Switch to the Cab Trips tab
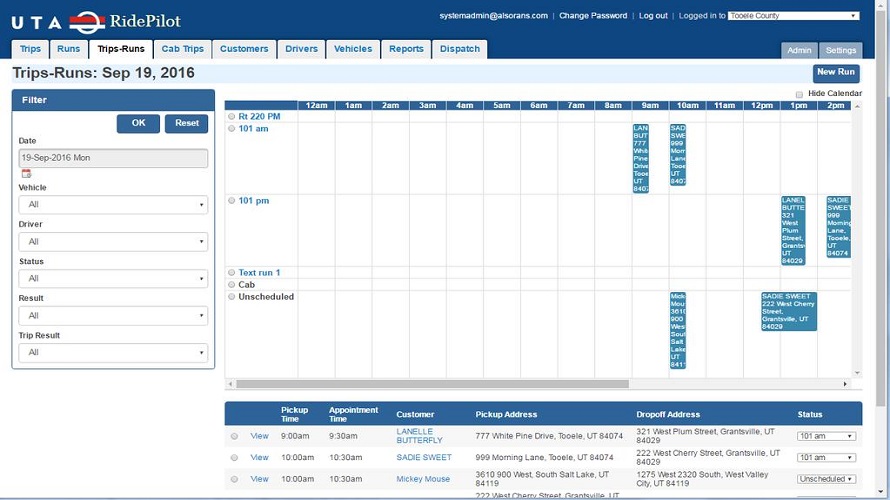Viewport: 890px width, 500px height. click(182, 49)
